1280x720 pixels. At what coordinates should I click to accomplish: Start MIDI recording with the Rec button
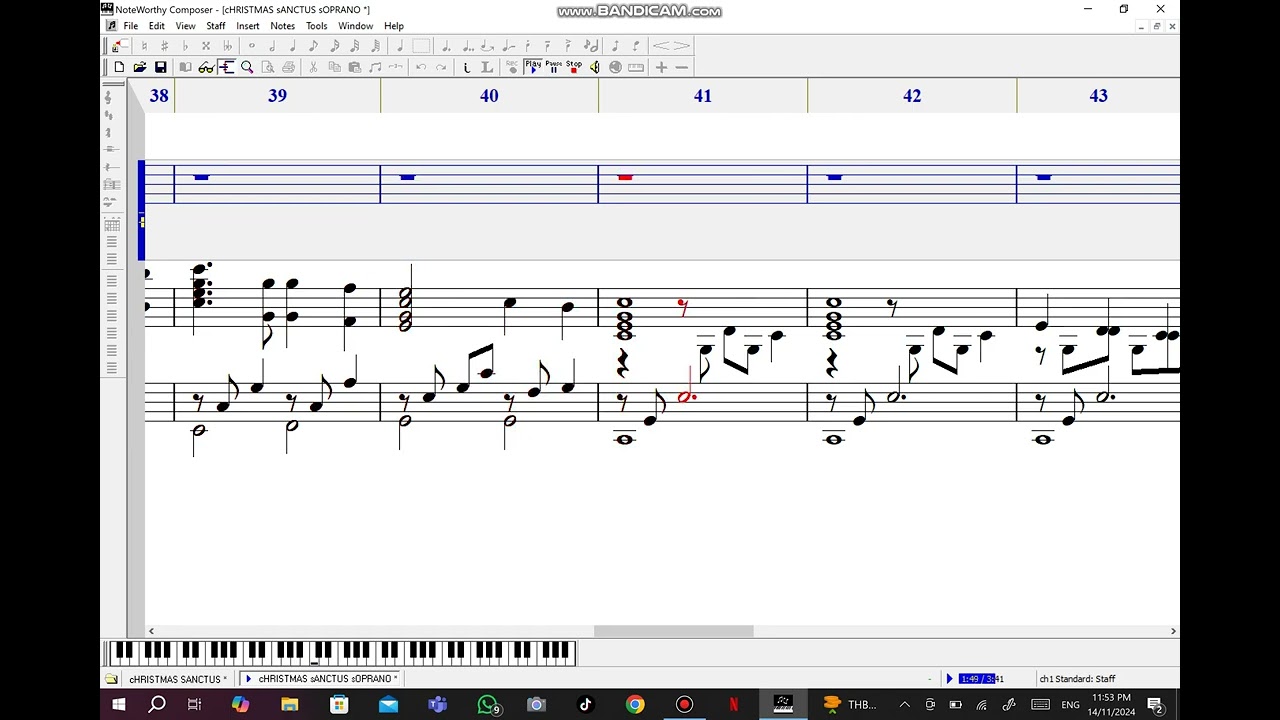click(x=512, y=67)
